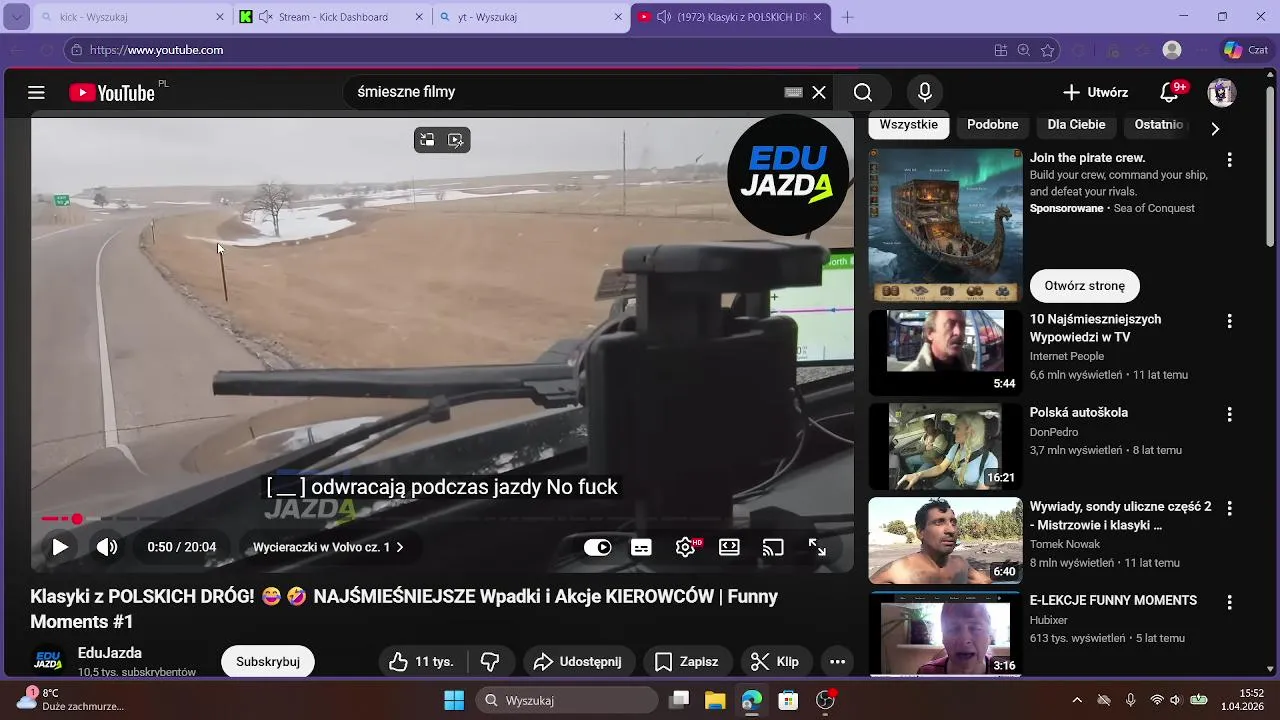Open YouTube notifications bell
Screen dimensions: 1280x720
[1169, 92]
